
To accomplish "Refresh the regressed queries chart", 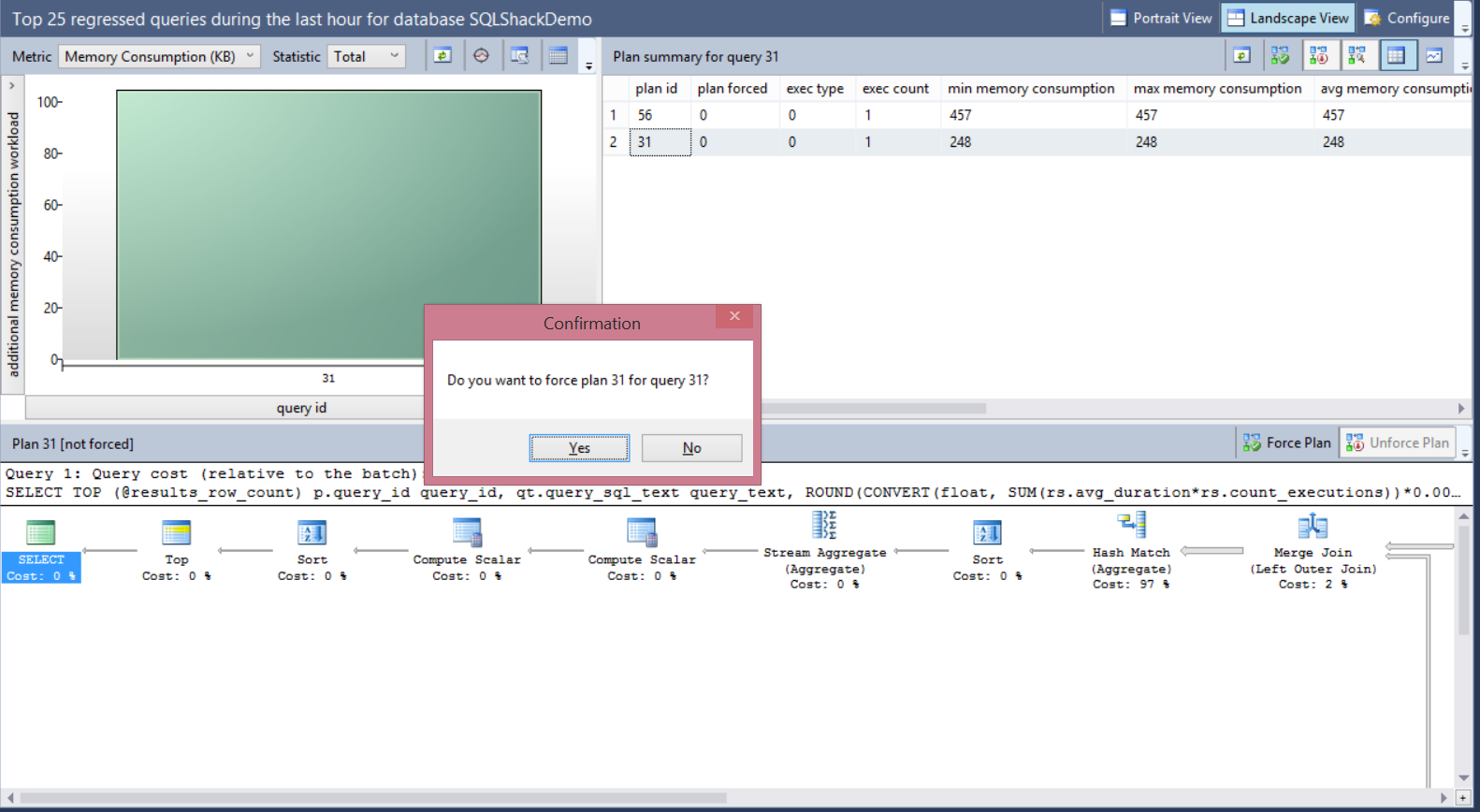I will [x=443, y=56].
